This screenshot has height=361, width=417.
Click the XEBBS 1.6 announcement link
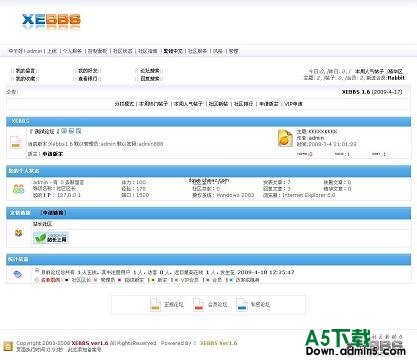coord(372,92)
